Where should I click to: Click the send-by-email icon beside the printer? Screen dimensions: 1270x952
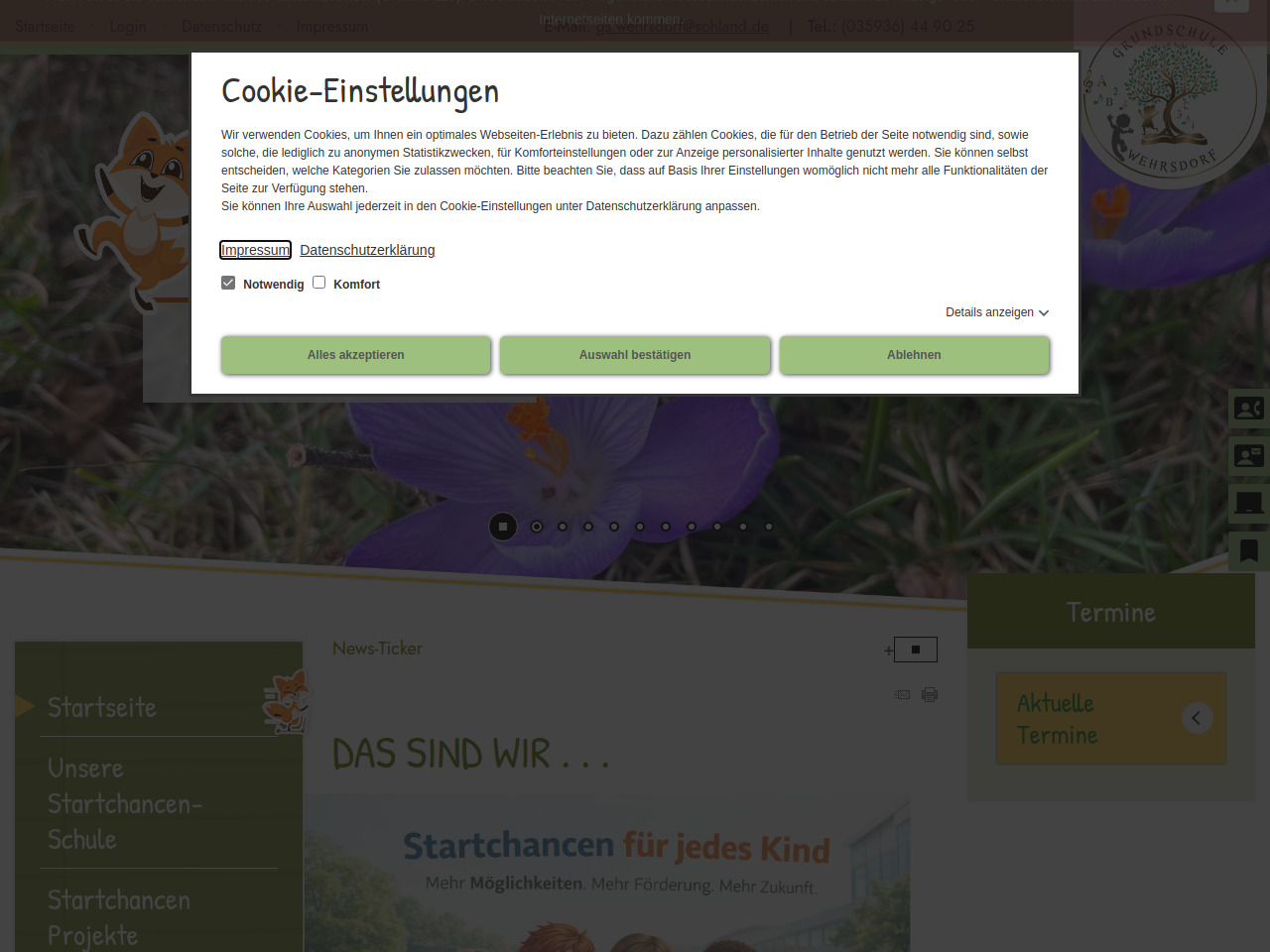coord(902,694)
